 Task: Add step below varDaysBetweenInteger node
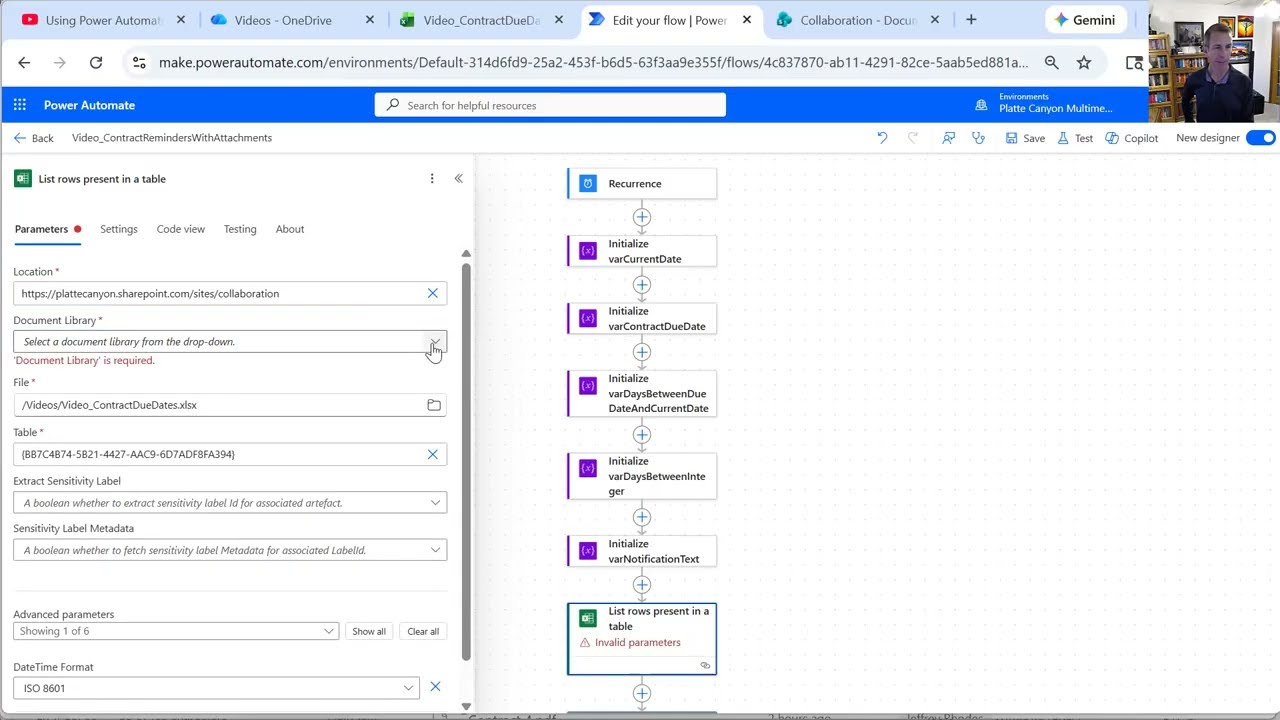tap(642, 517)
